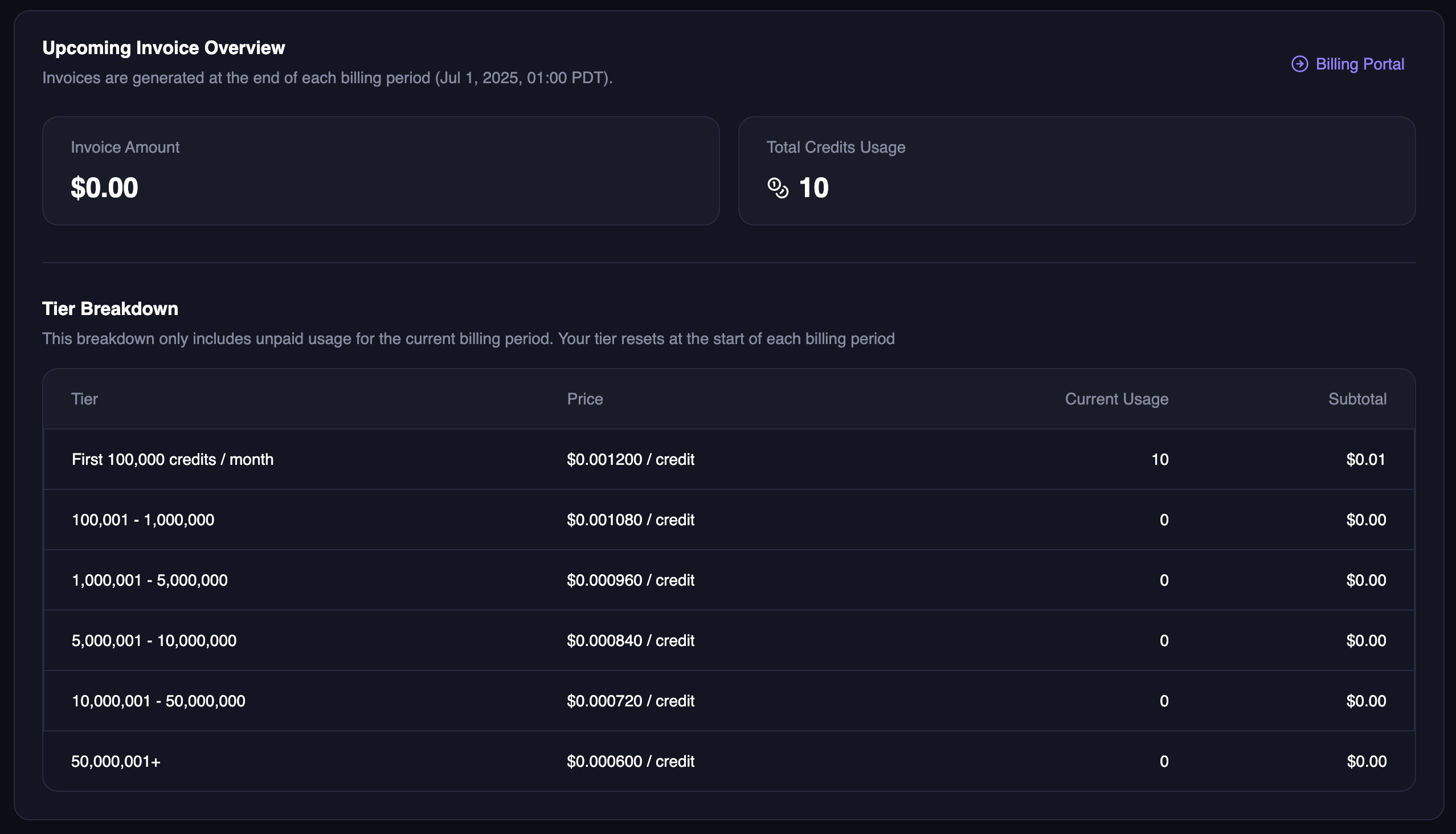This screenshot has height=834, width=1456.
Task: Select the 1,000,001 - 5,000,000 tier row
Action: 149,580
